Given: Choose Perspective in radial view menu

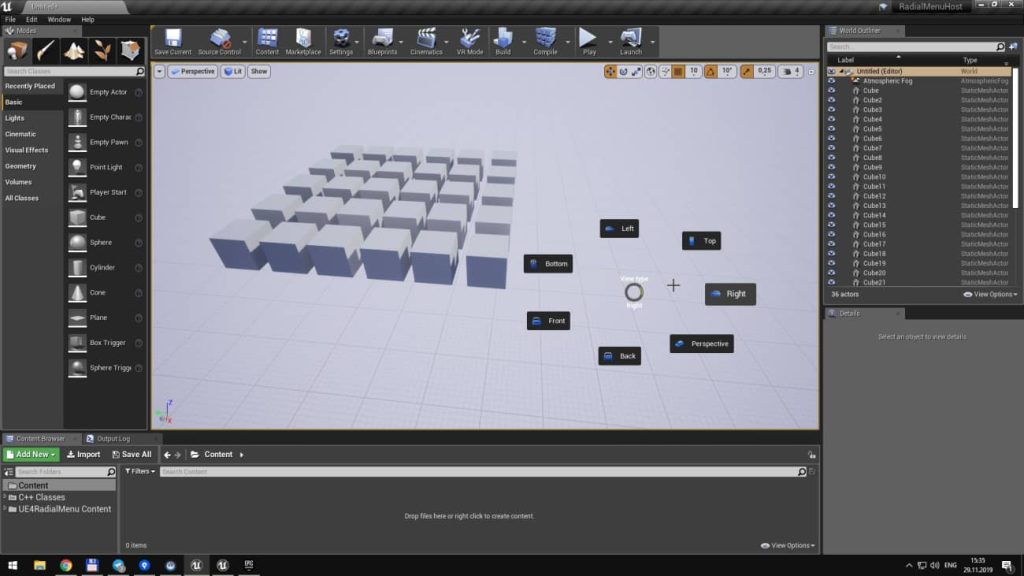Looking at the screenshot, I should pos(701,344).
